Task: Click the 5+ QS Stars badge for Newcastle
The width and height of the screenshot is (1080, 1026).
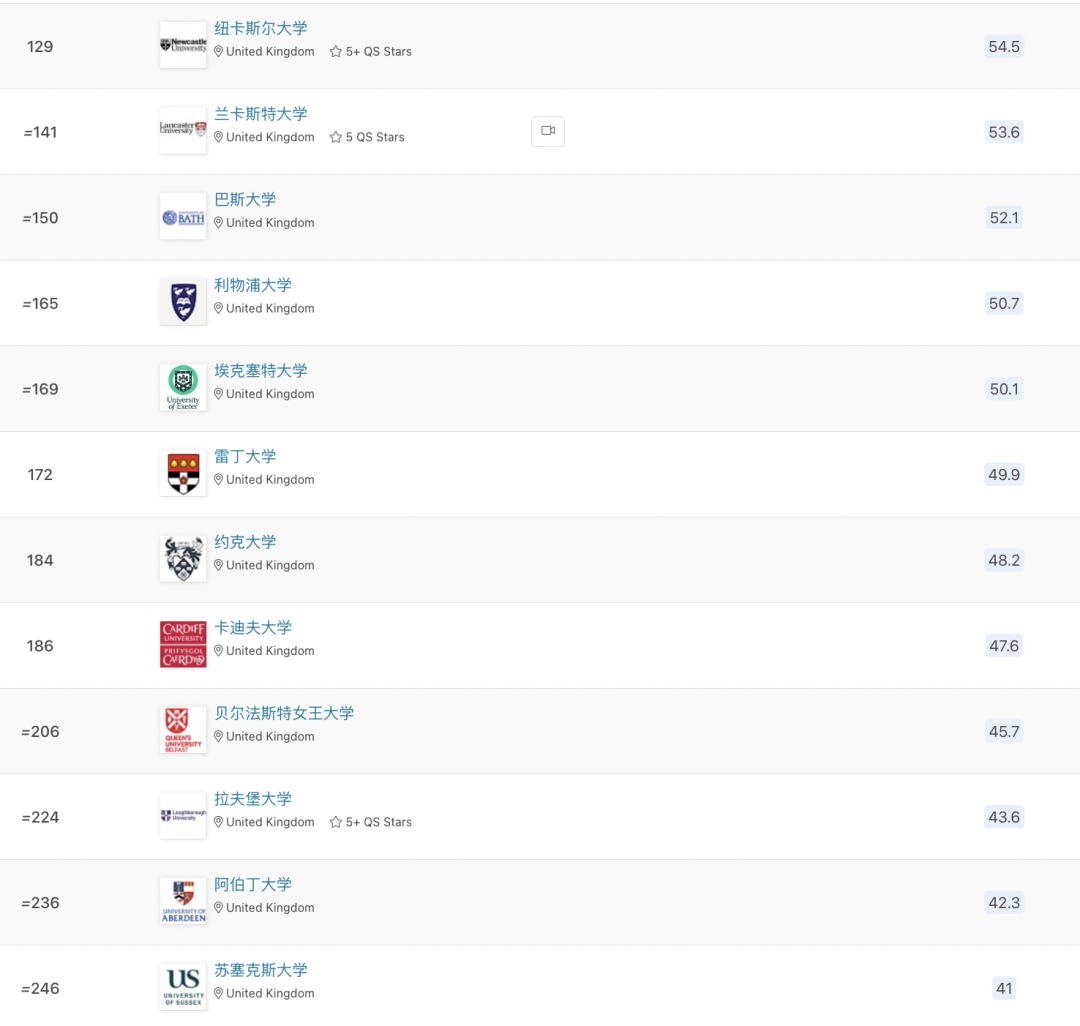Action: [x=371, y=52]
